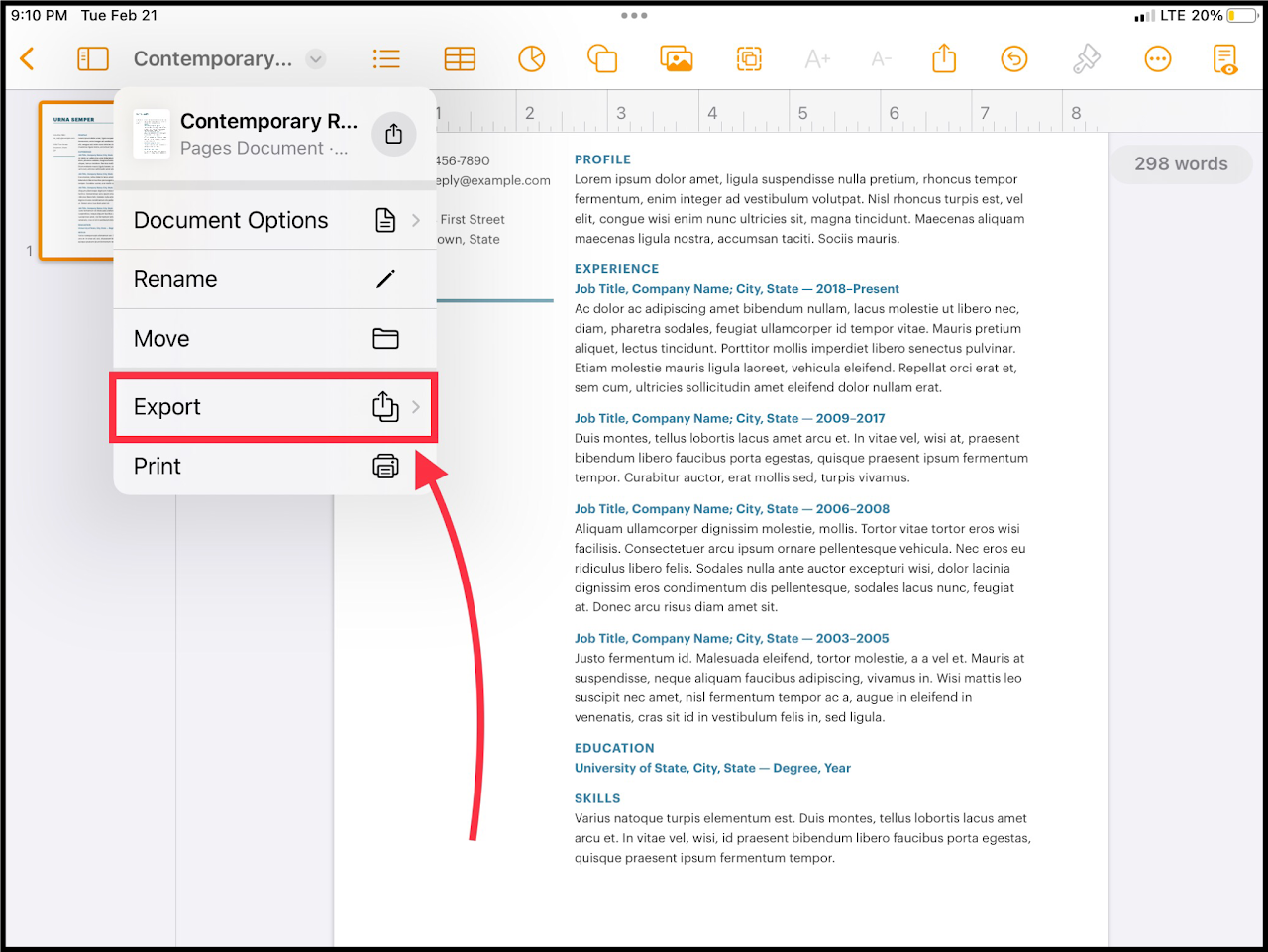Select the 2018–Present job title line
Screen dimensions: 1268x952
(737, 289)
